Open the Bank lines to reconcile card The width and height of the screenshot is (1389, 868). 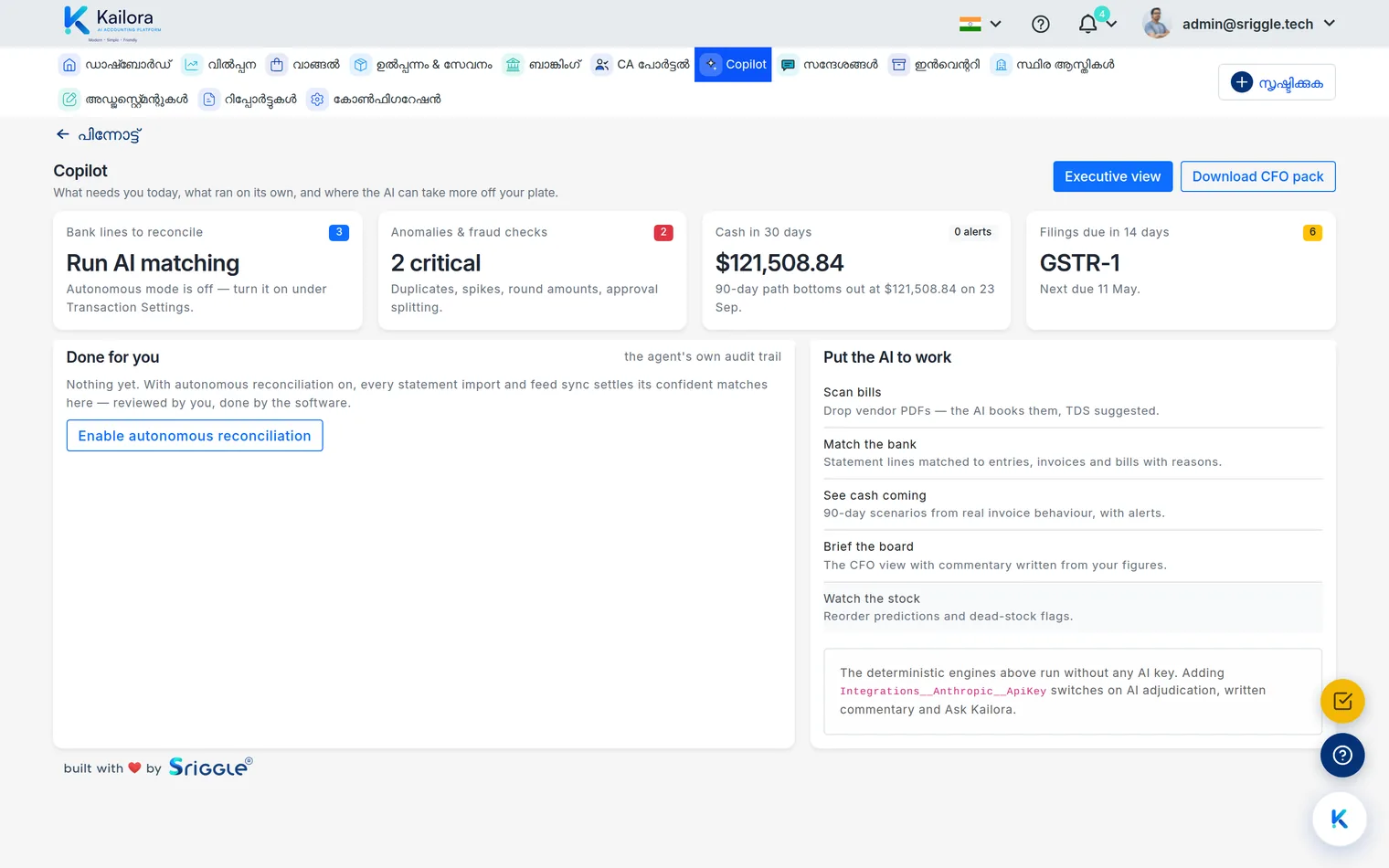point(207,270)
